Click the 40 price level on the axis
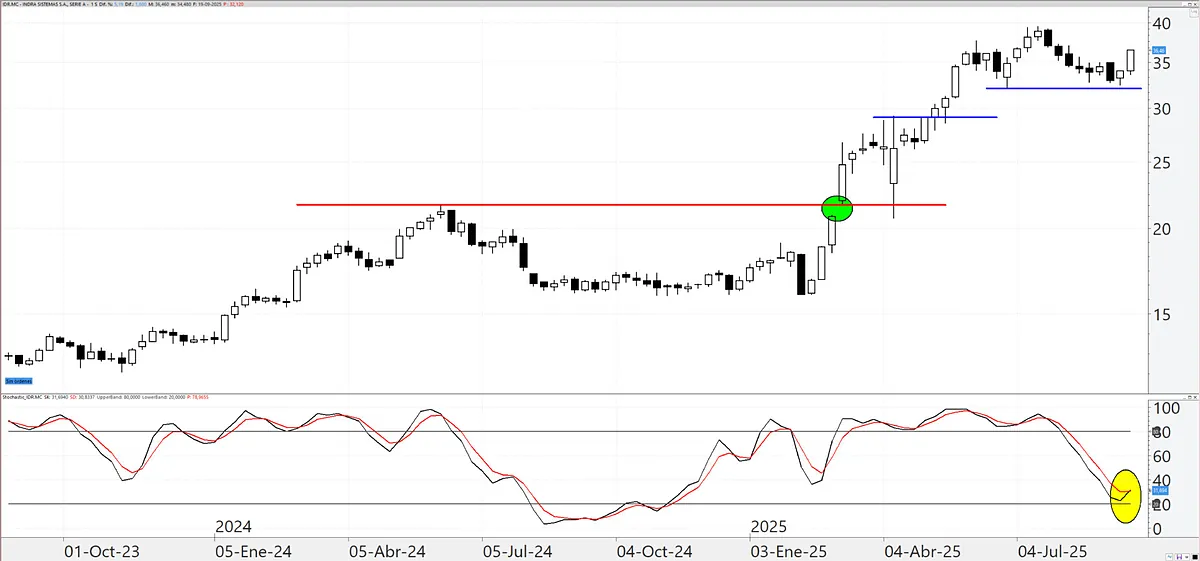The width and height of the screenshot is (1200, 561). 1161,23
